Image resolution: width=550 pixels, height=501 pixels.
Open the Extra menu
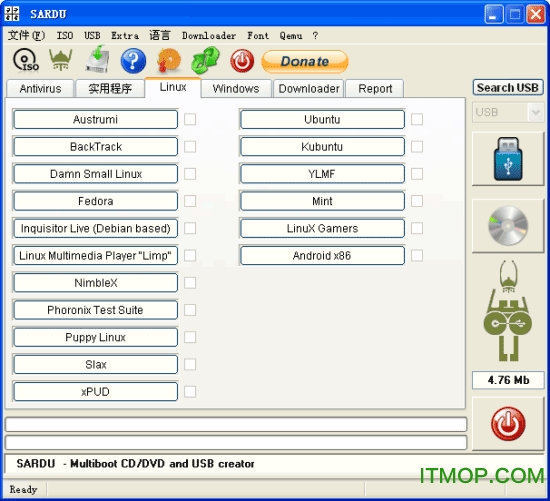point(125,35)
